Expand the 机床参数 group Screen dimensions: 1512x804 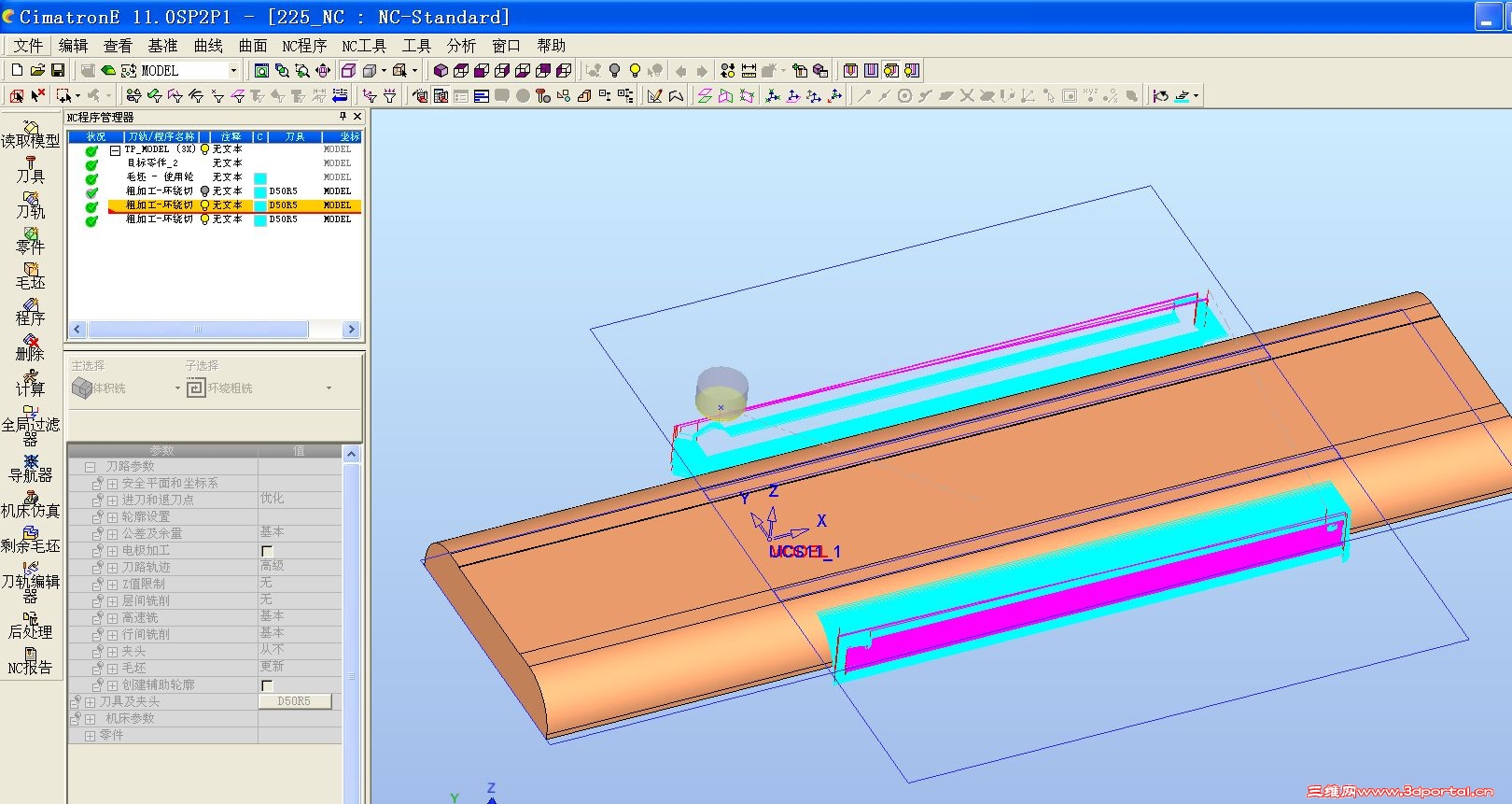pyautogui.click(x=91, y=719)
